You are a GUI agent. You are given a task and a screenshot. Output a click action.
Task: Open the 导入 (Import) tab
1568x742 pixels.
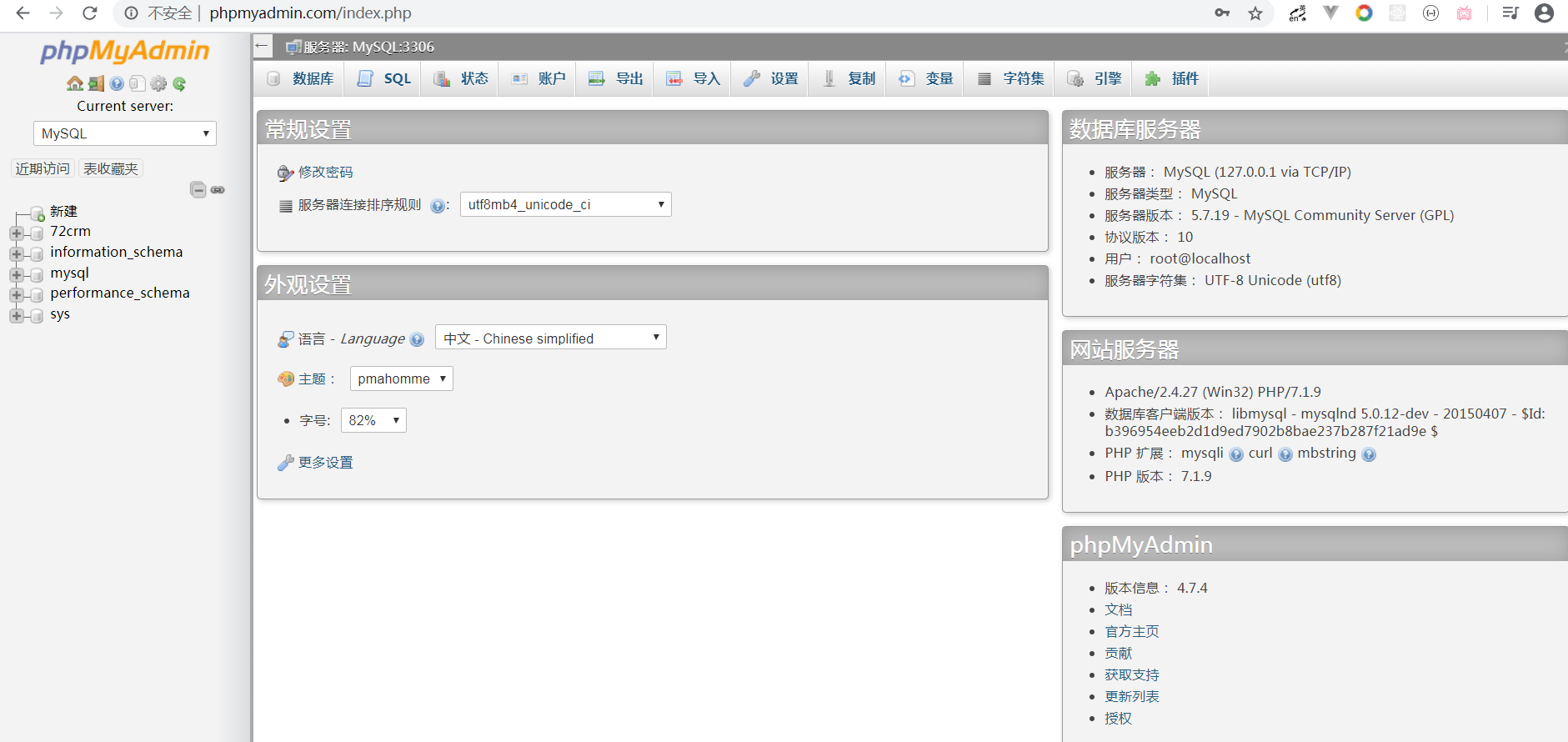coord(693,78)
